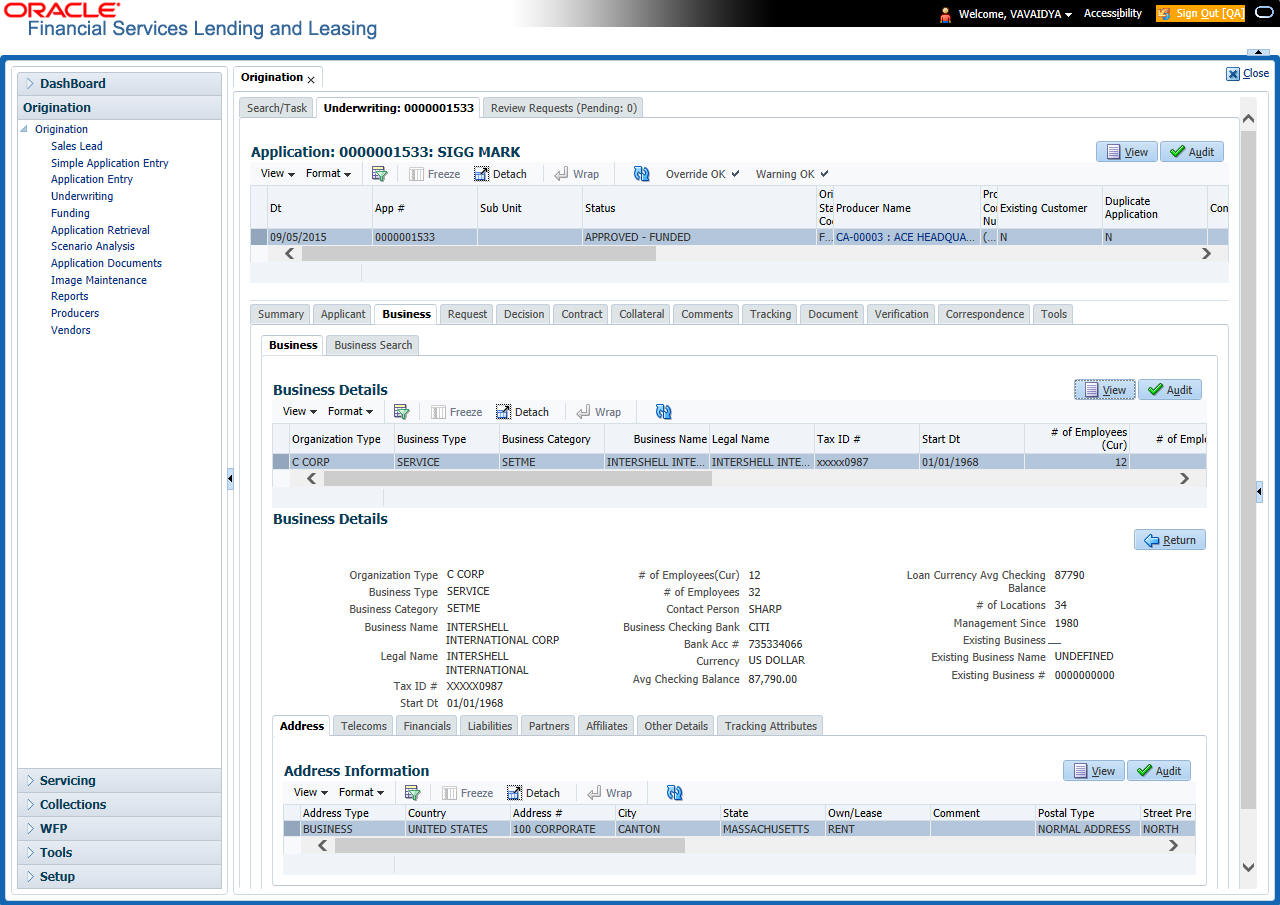The height and width of the screenshot is (905, 1280).
Task: Toggle the Existing Business checkbox
Action: [1055, 640]
